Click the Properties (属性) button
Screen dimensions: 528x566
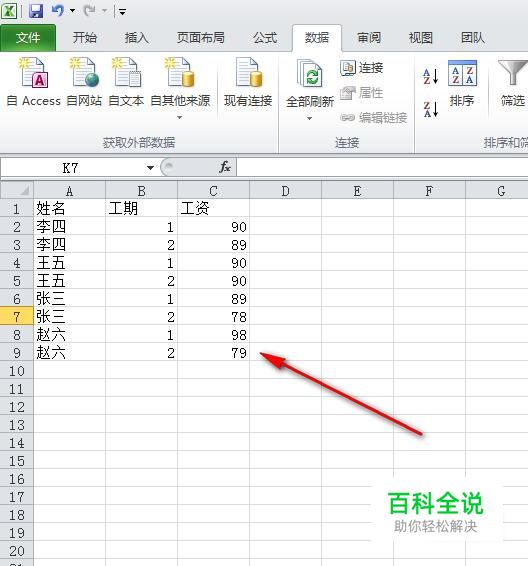tap(362, 93)
